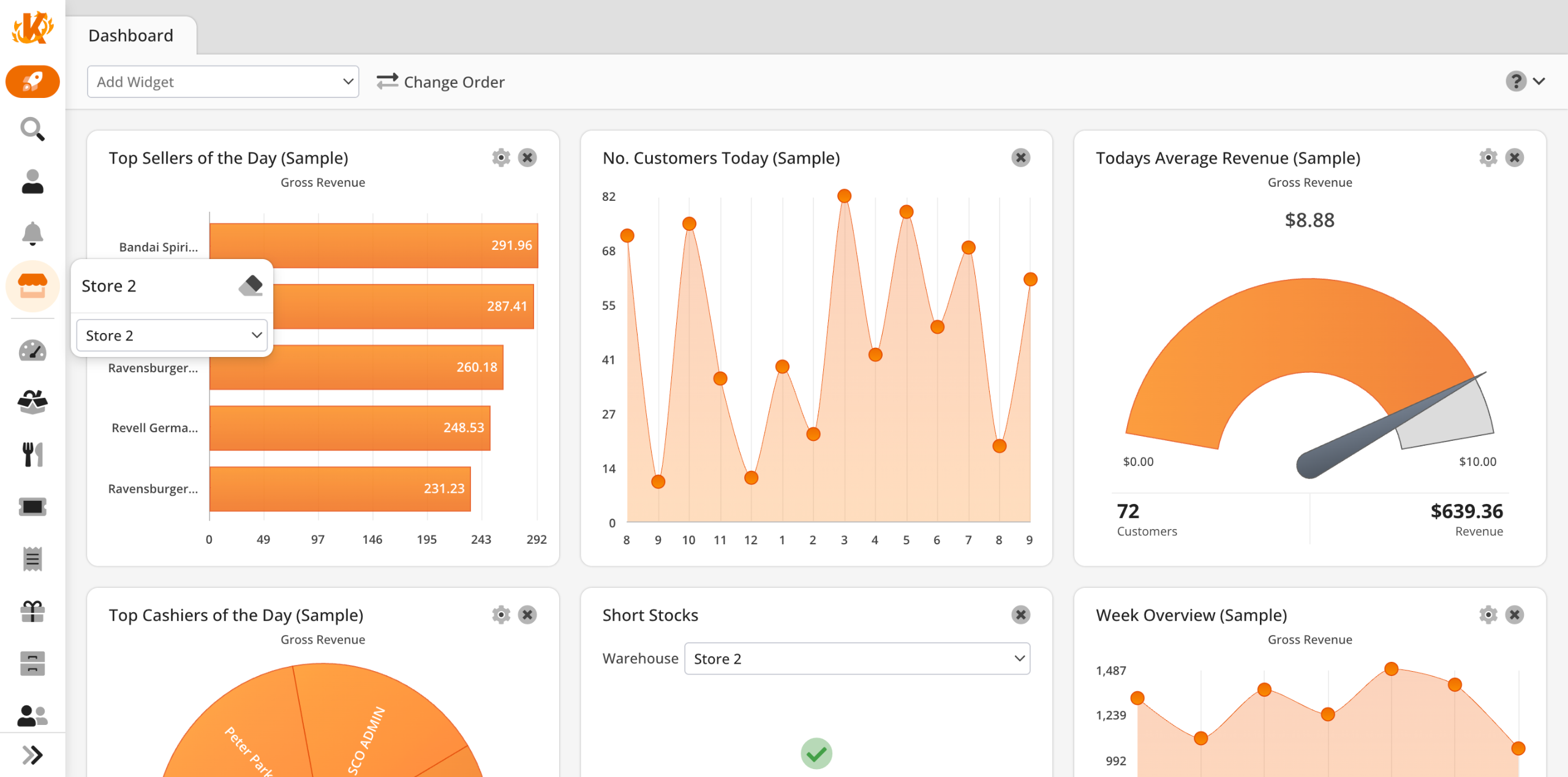Open the speedometer dashboard sidebar icon

(32, 351)
